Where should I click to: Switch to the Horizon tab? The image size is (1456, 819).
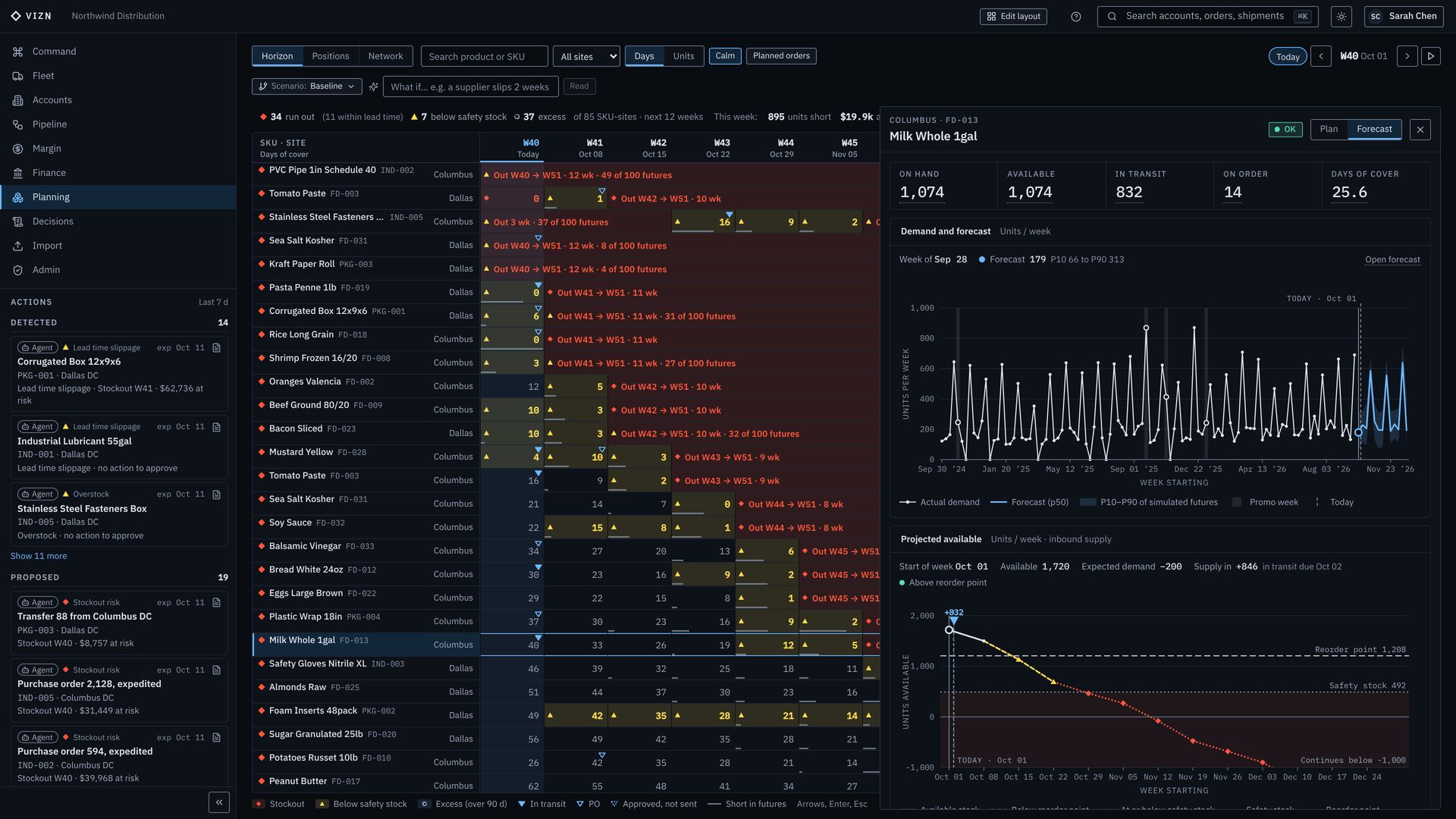tap(277, 56)
